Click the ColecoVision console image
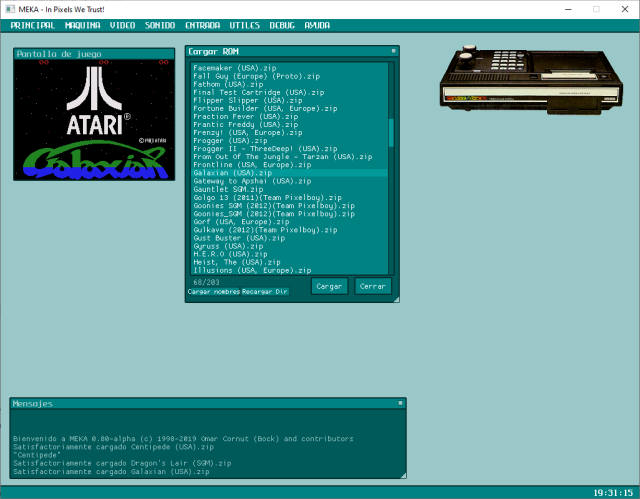This screenshot has width=640, height=499. [531, 80]
